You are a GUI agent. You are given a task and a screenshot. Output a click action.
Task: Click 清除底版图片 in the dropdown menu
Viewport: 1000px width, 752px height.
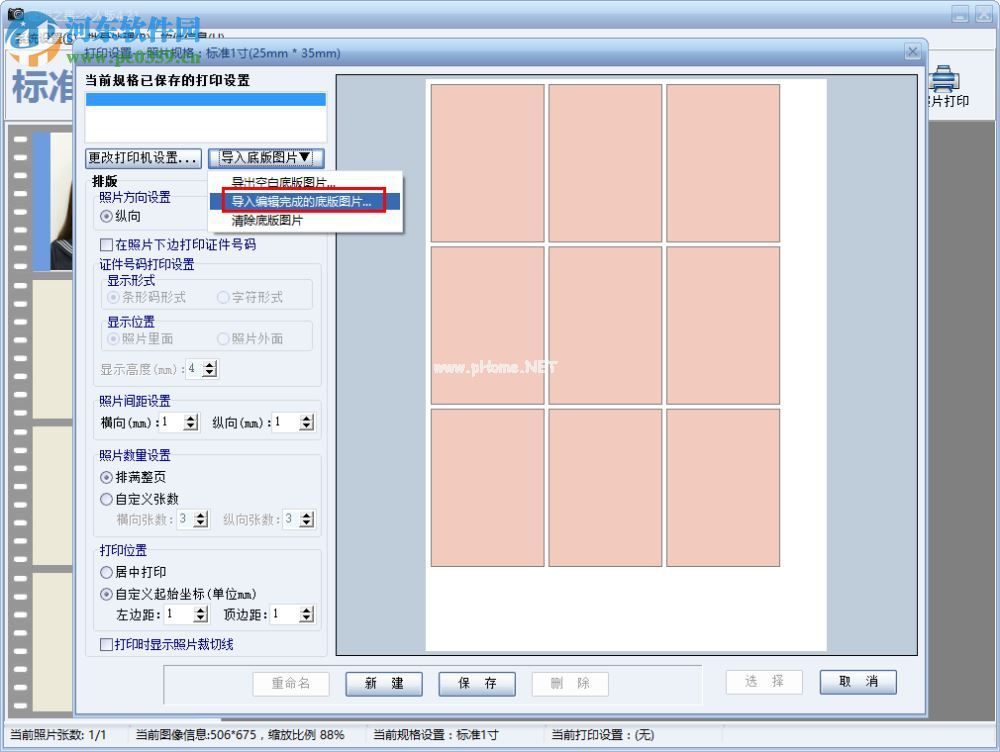click(x=267, y=220)
